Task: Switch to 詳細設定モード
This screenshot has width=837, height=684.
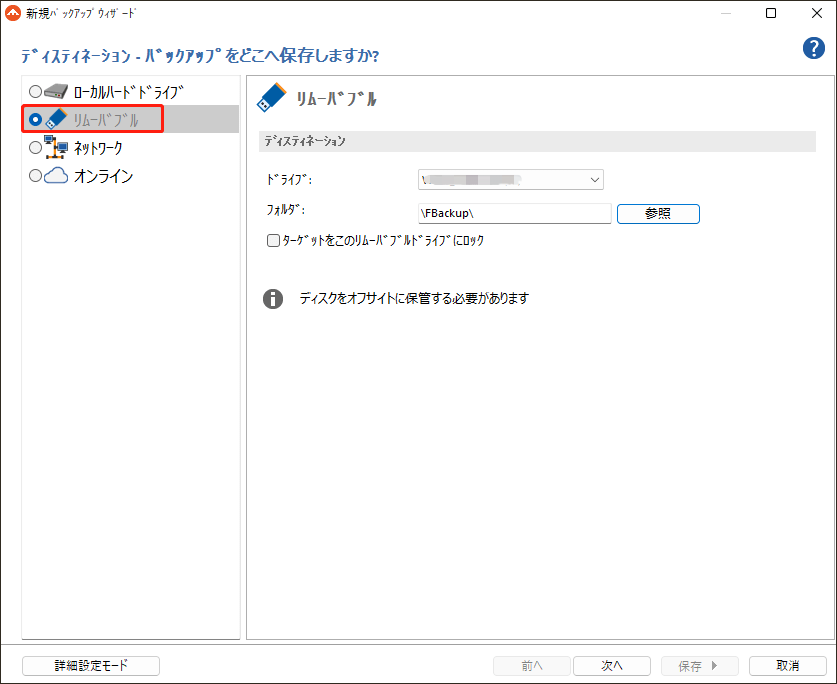Action: [x=91, y=666]
